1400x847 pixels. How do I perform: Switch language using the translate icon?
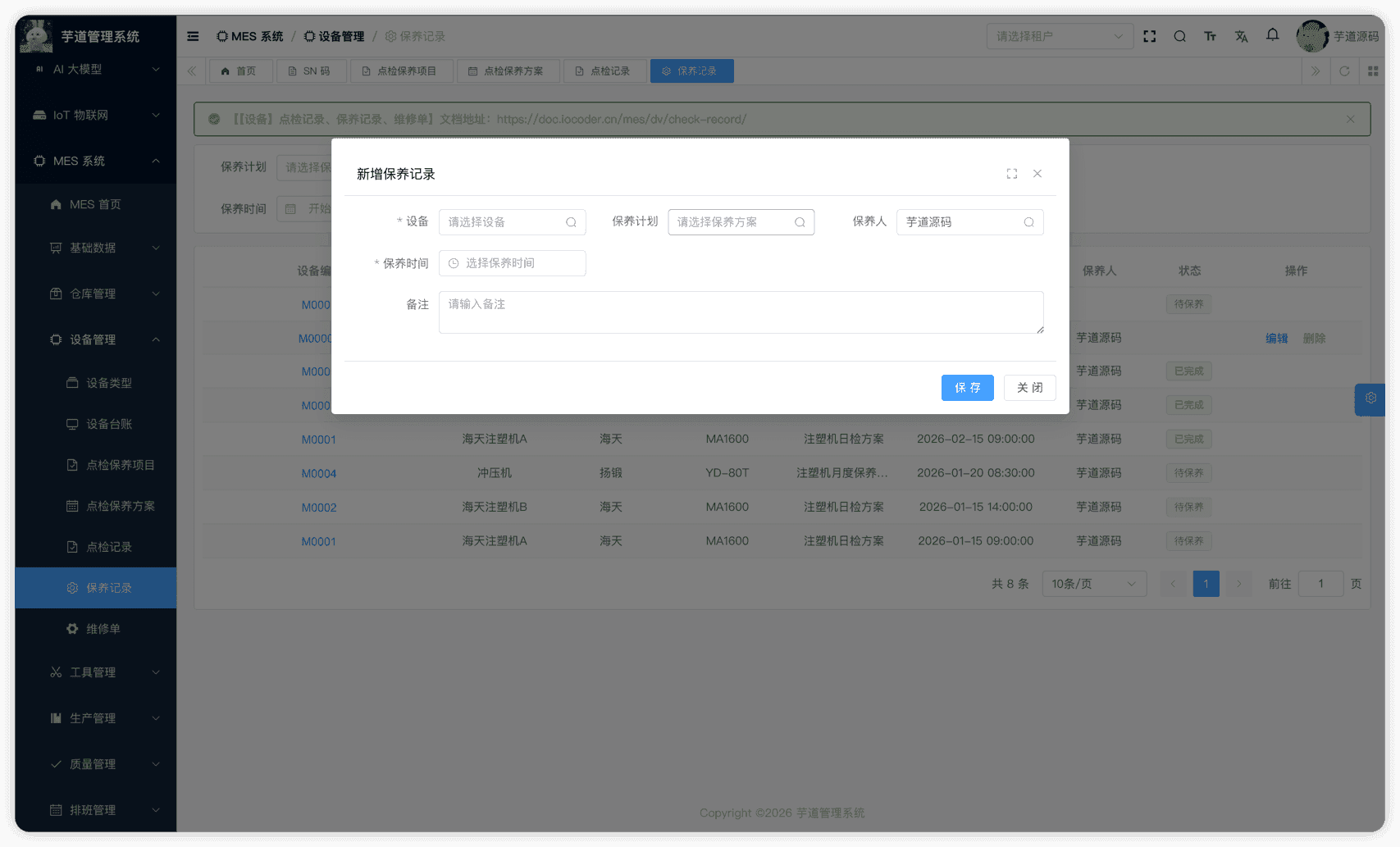coord(1241,36)
